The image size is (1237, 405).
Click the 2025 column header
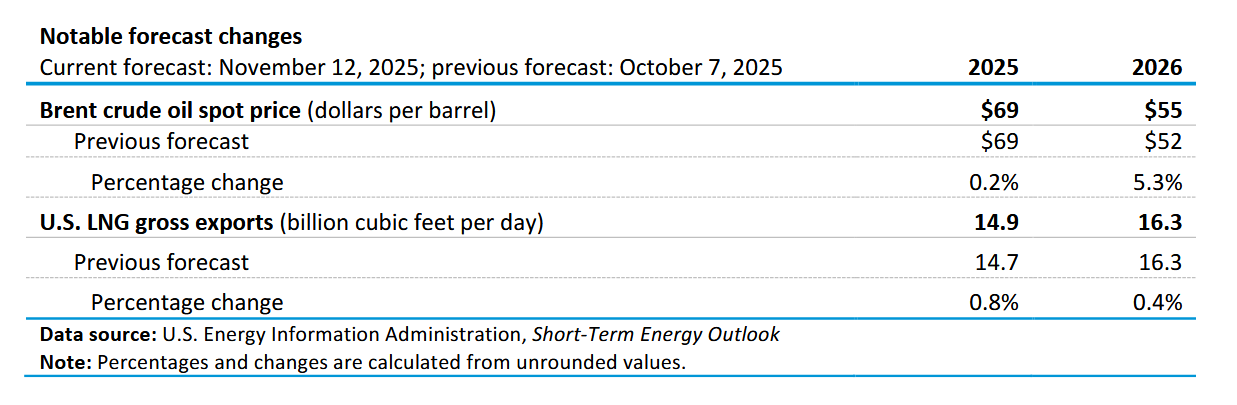click(x=993, y=68)
